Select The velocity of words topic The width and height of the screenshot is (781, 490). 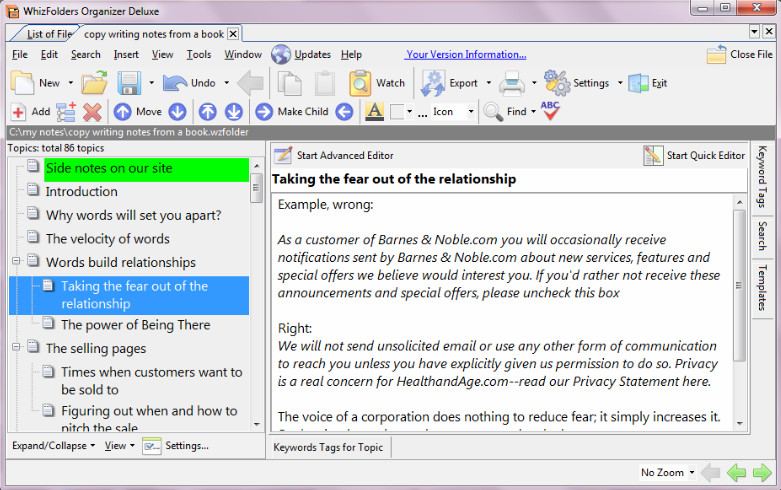click(x=108, y=239)
